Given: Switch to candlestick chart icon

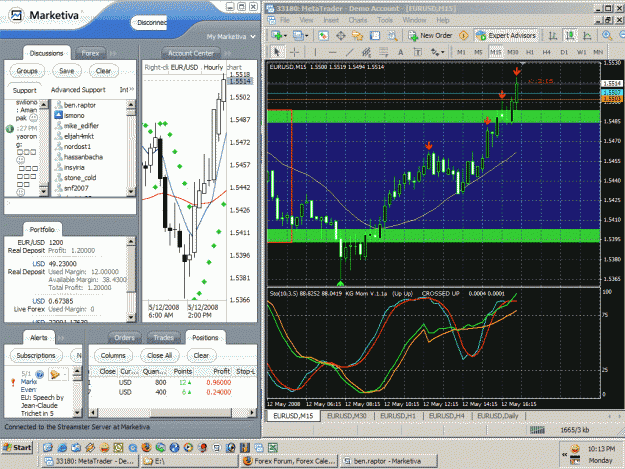Looking at the screenshot, I should click(570, 35).
